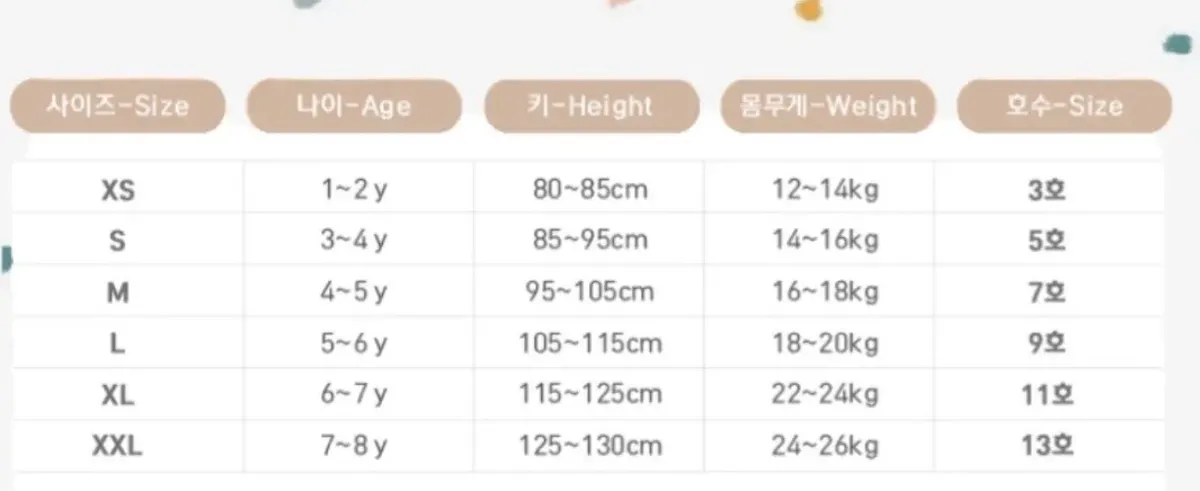The height and width of the screenshot is (491, 1200).
Task: Select the 9호 size number cell
Action: (x=1046, y=343)
